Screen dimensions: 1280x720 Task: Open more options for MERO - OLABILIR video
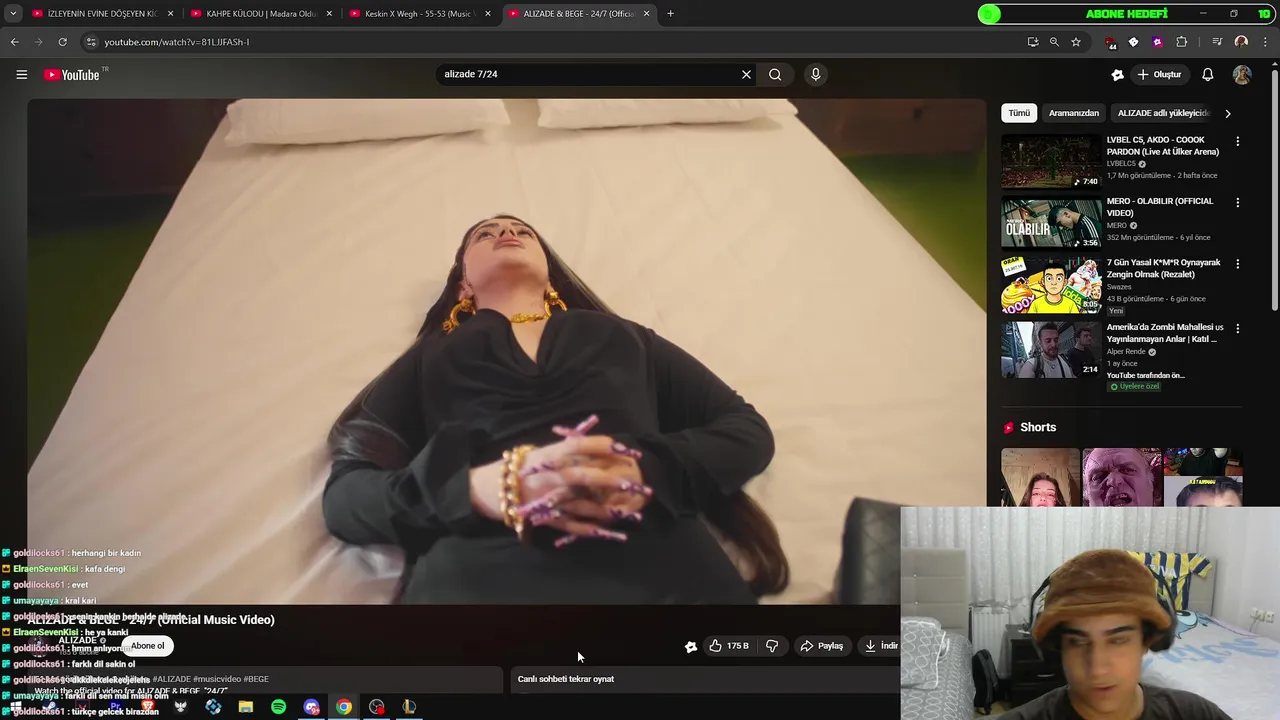(x=1237, y=203)
